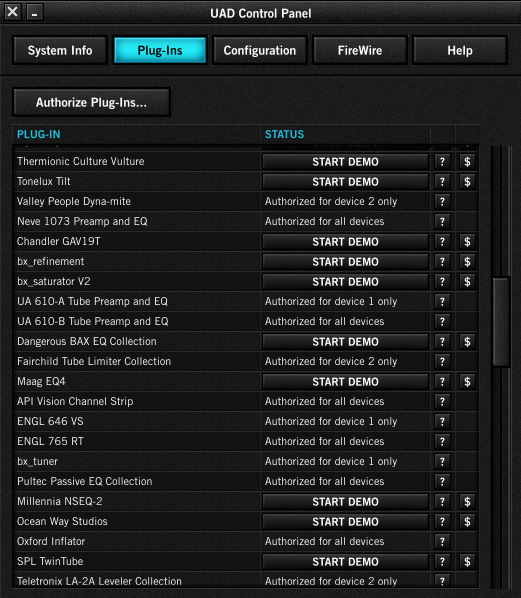Start demo for SPL TwinTube

point(346,561)
